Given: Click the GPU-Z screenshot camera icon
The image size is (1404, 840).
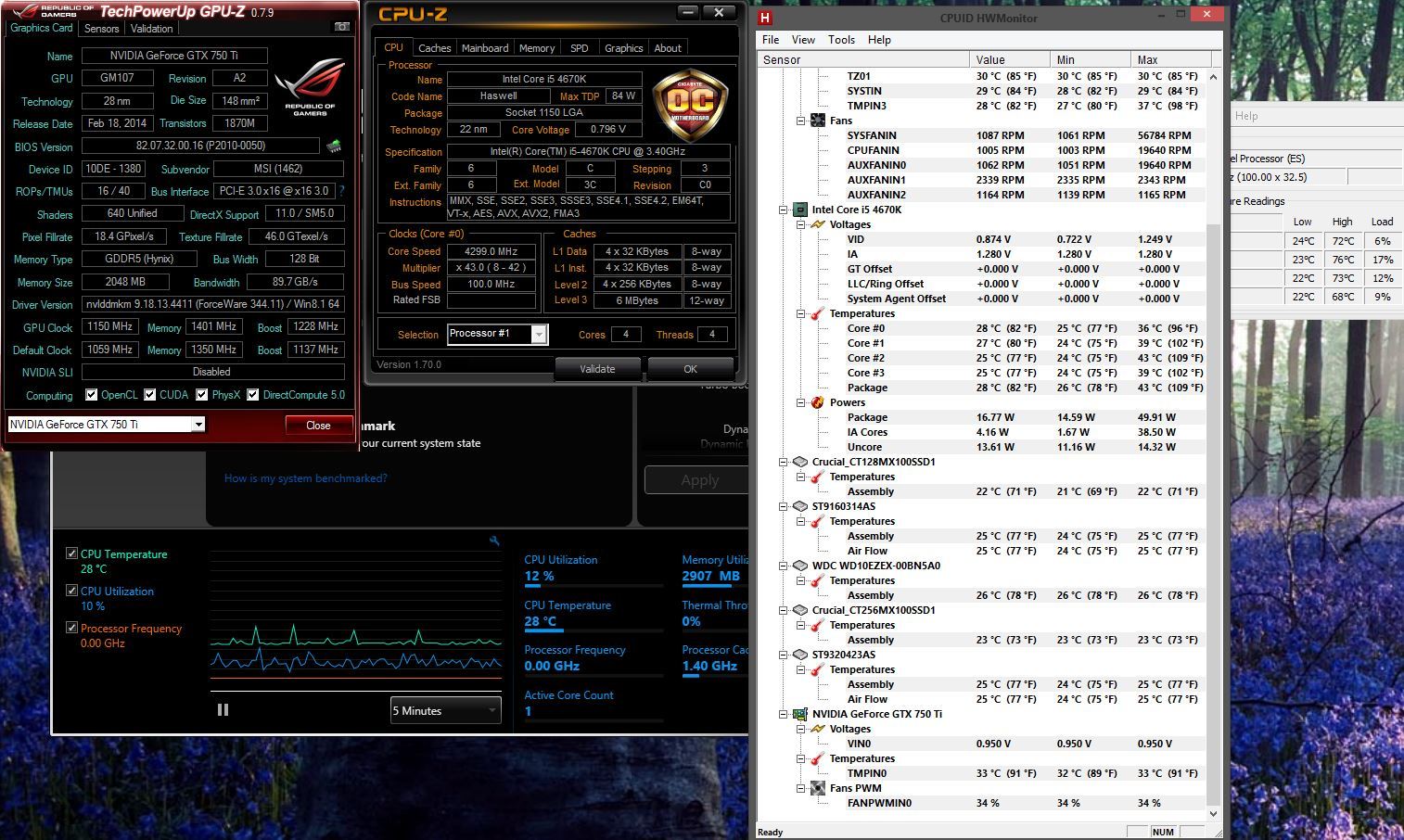Looking at the screenshot, I should [341, 28].
